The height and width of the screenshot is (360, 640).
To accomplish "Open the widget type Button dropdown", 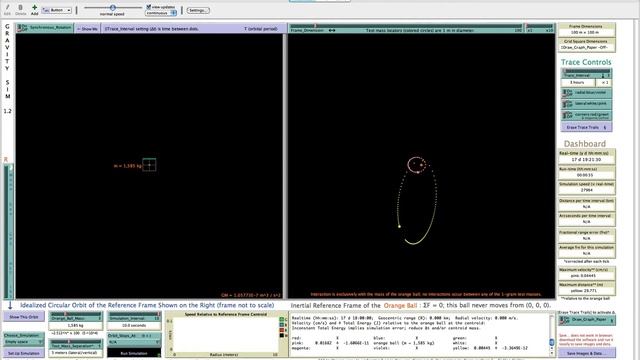I will 57,10.
